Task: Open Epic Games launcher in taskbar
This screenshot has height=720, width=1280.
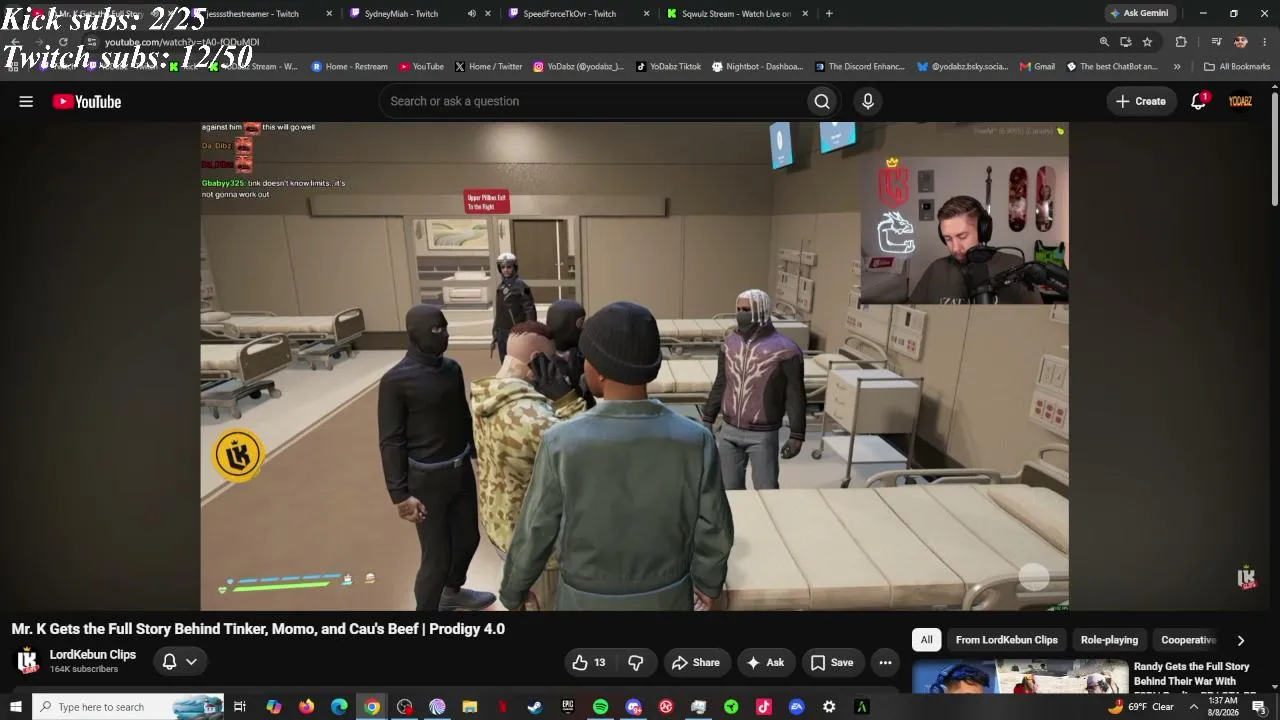Action: pyautogui.click(x=568, y=707)
